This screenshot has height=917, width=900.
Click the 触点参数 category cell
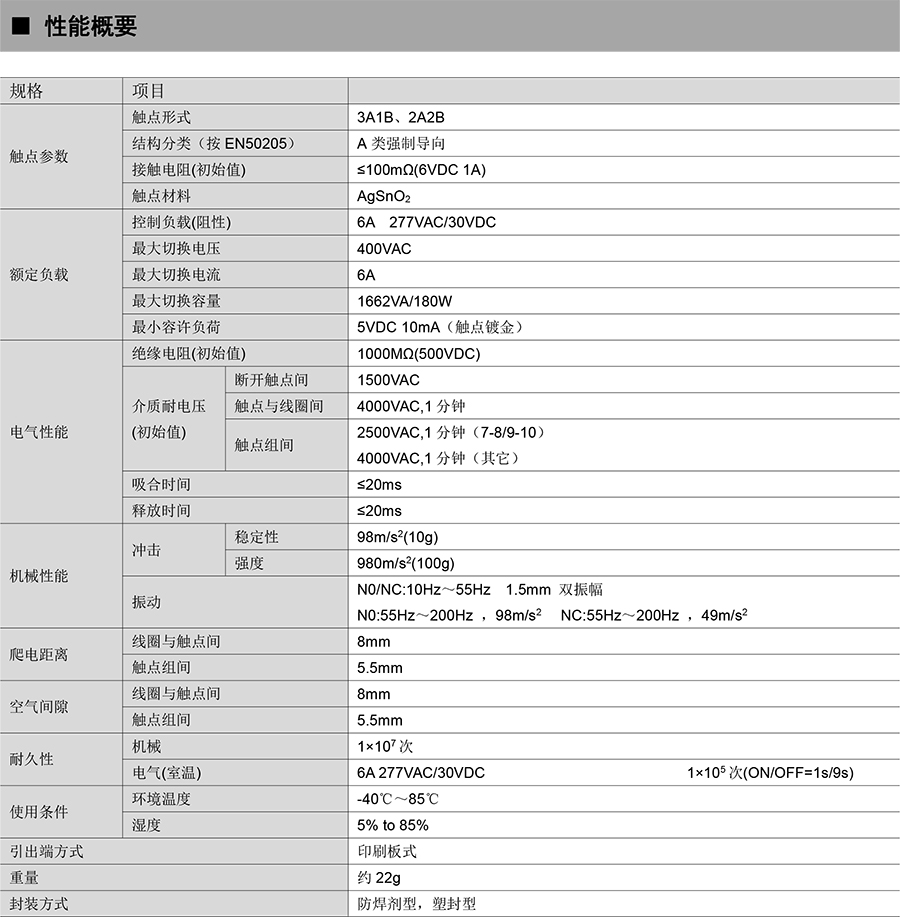click(x=39, y=157)
